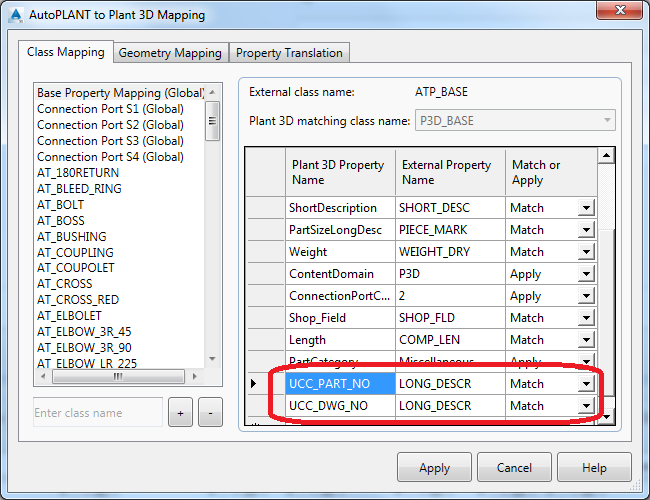Image resolution: width=650 pixels, height=500 pixels.
Task: Click the Enter class name field
Action: click(98, 413)
